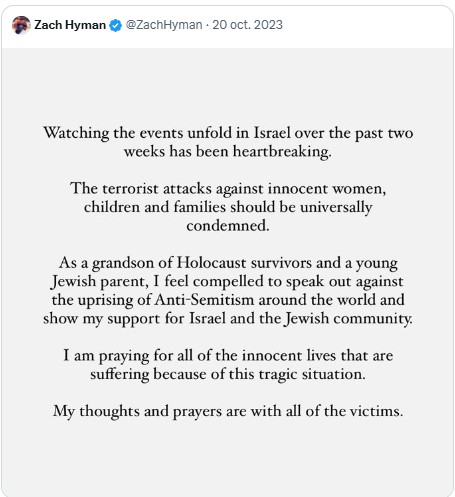Select the 'suffering because of this tragic' line
Image resolution: width=455 pixels, height=497 pixels.
[228, 374]
